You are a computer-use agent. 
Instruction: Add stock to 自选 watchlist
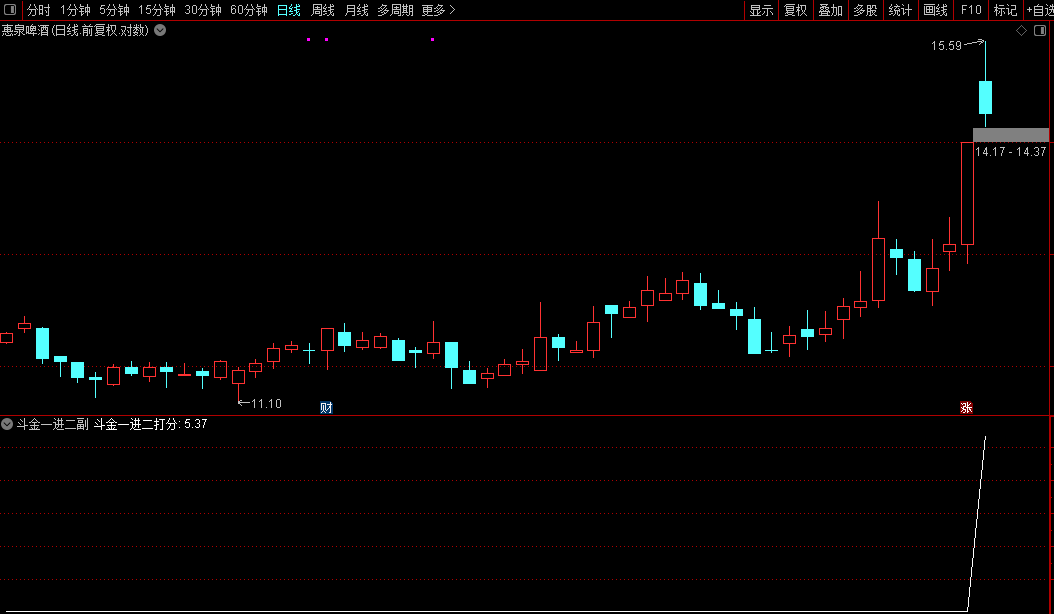[1039, 10]
